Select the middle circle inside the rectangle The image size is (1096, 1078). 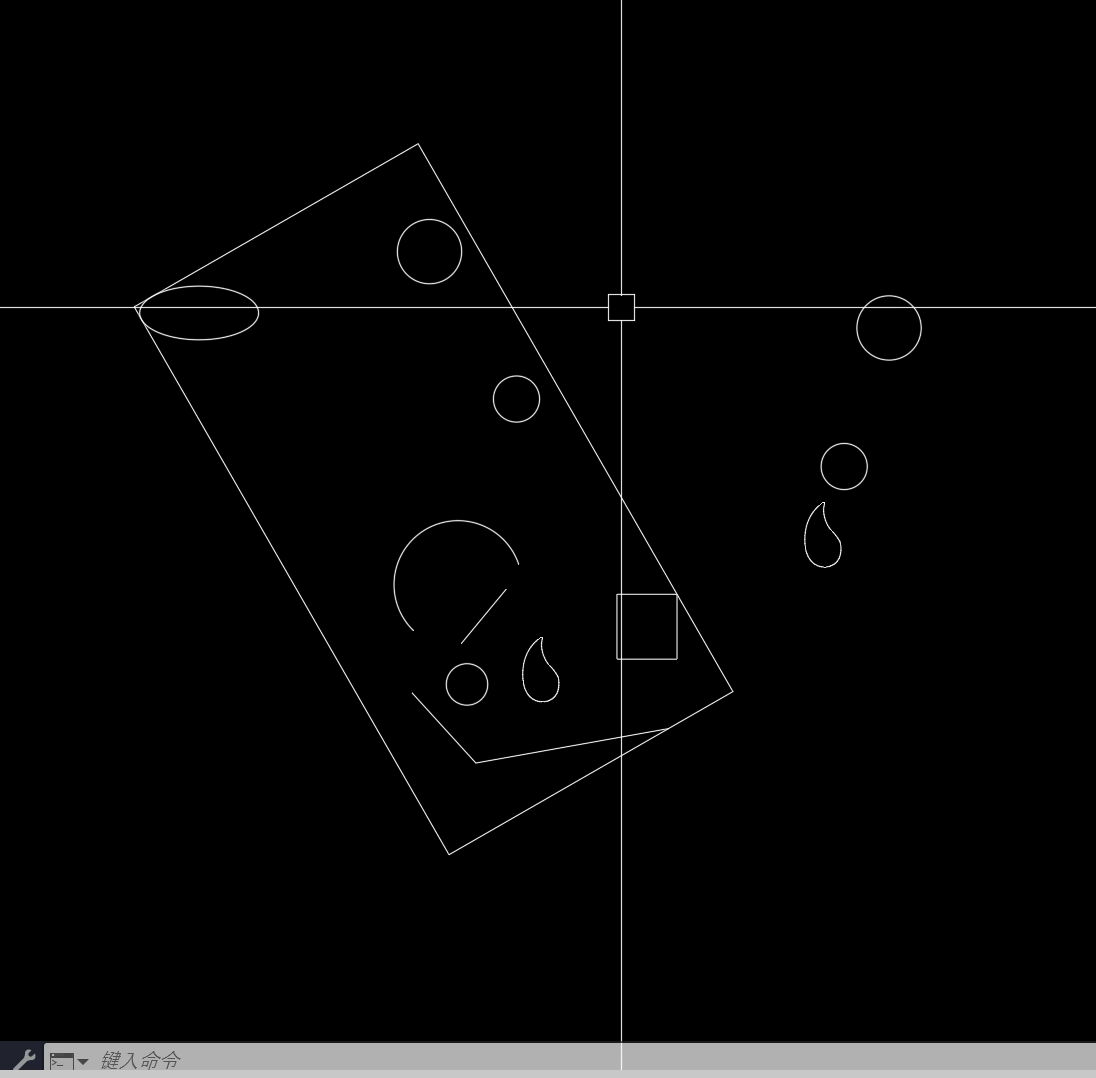[516, 377]
